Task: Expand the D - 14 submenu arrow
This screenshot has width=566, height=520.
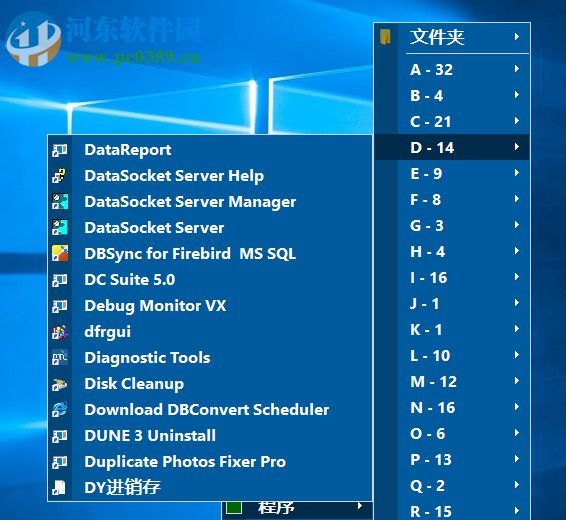Action: (517, 147)
